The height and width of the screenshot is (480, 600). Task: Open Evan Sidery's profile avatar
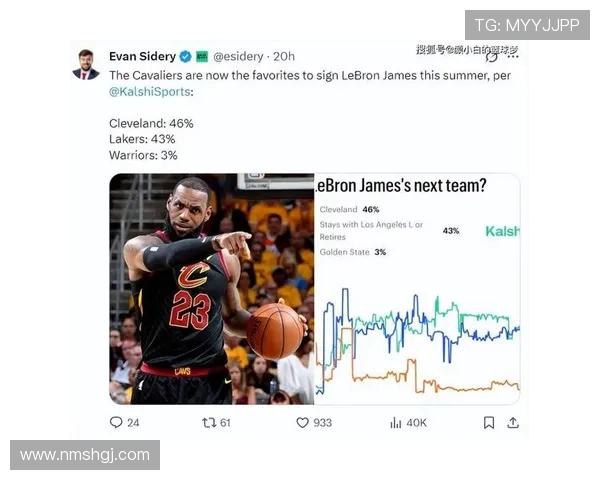[x=86, y=64]
